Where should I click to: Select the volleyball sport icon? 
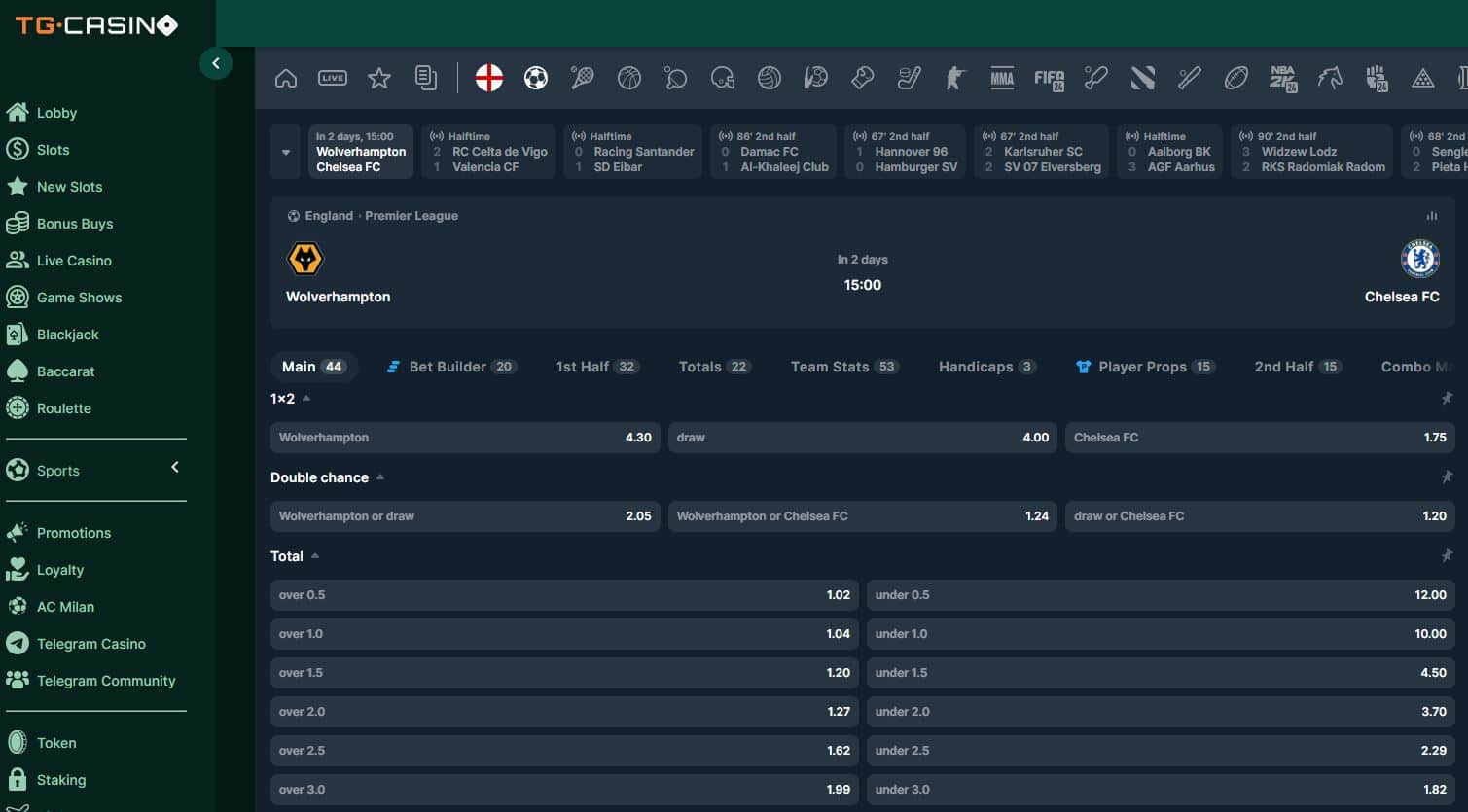[x=770, y=78]
